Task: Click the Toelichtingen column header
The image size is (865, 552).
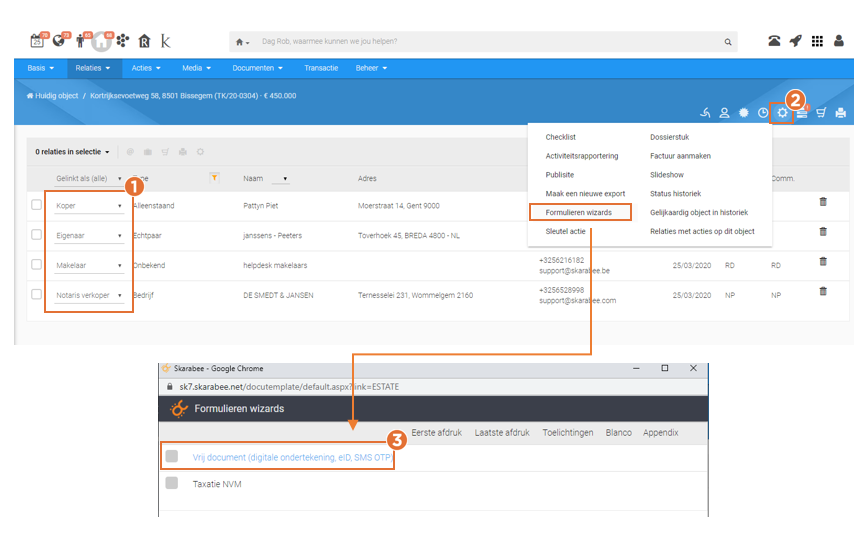Action: pos(568,433)
